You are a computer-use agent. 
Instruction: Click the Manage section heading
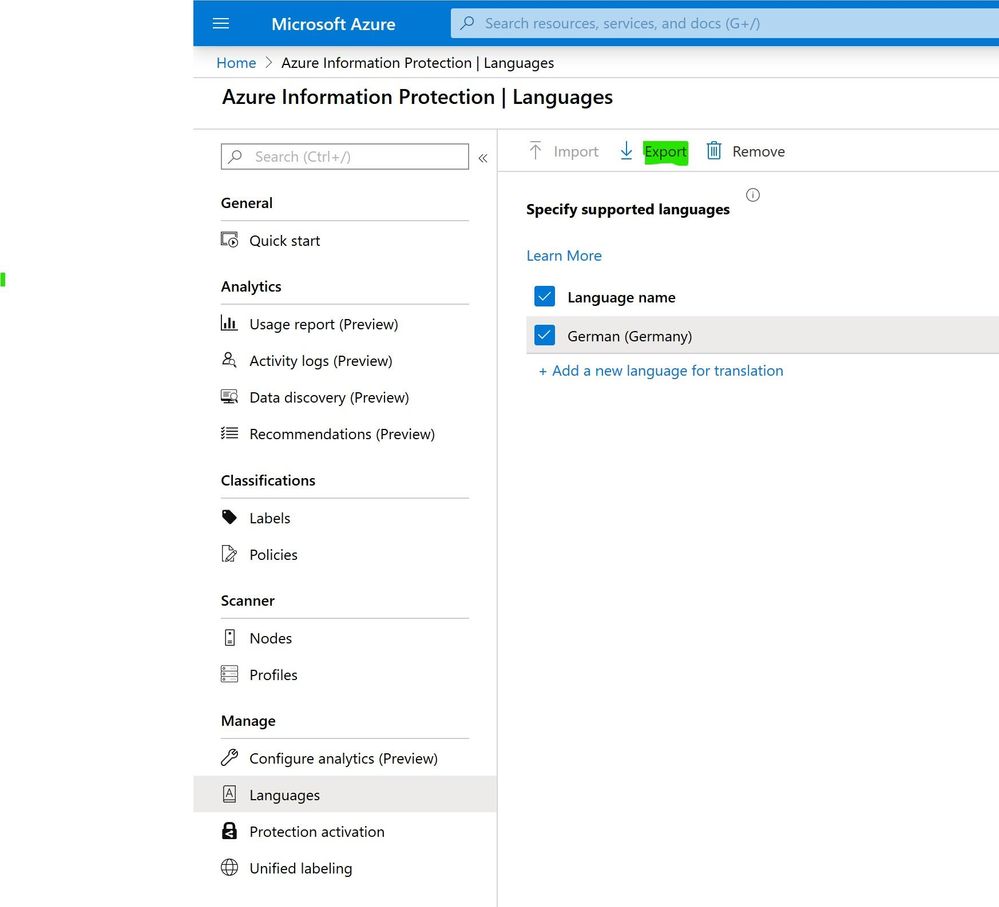248,721
